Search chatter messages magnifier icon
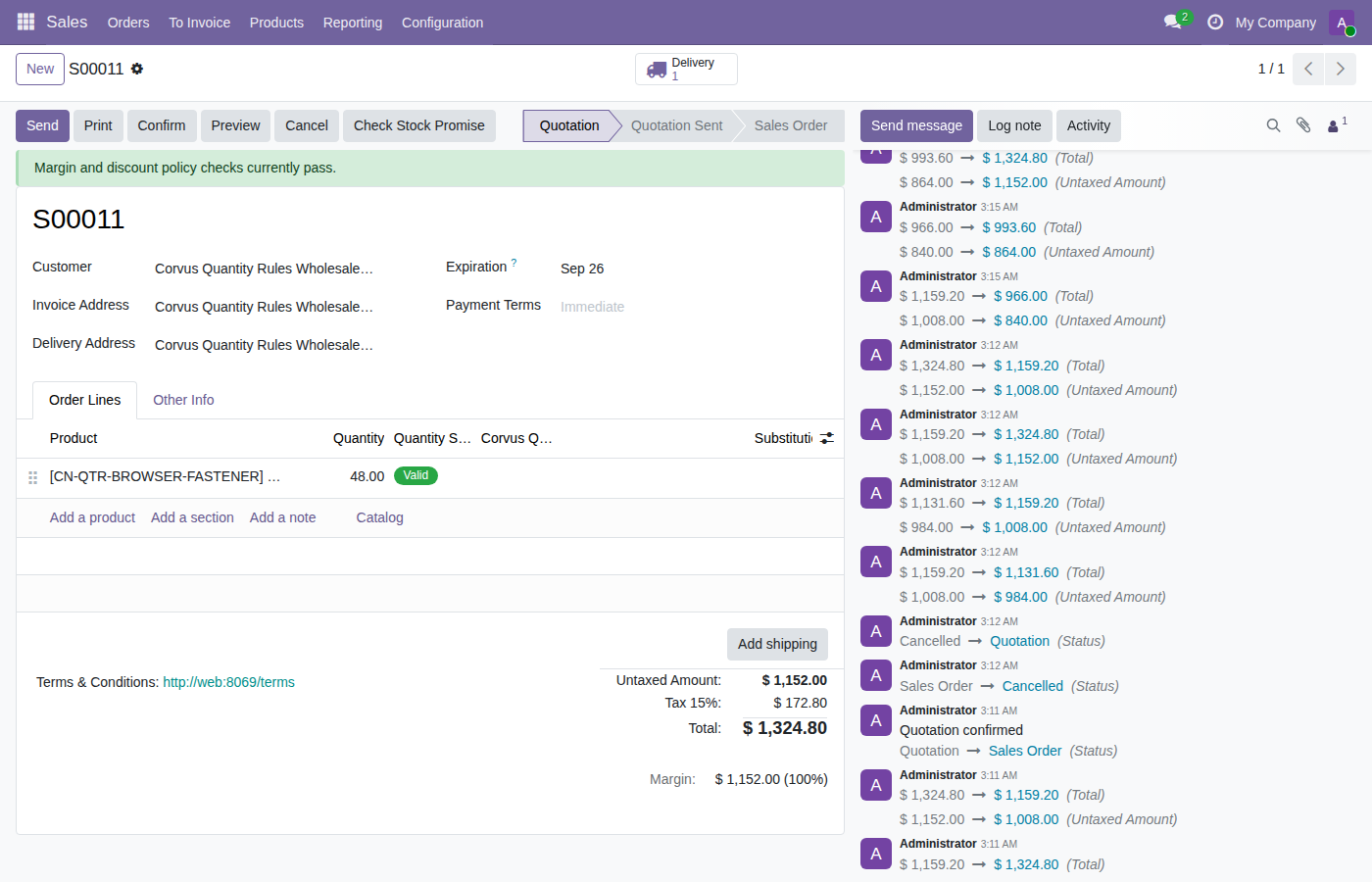This screenshot has height=882, width=1372. [x=1273, y=125]
